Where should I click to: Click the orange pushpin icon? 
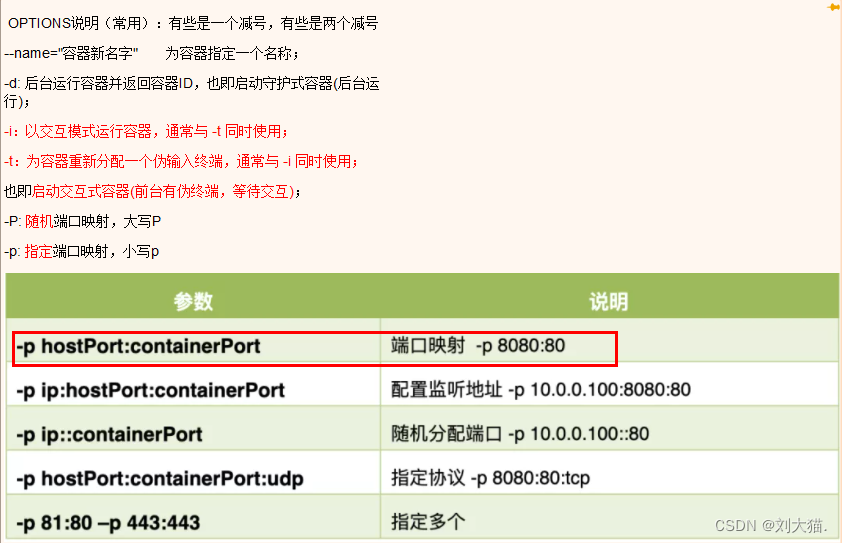tap(833, 7)
